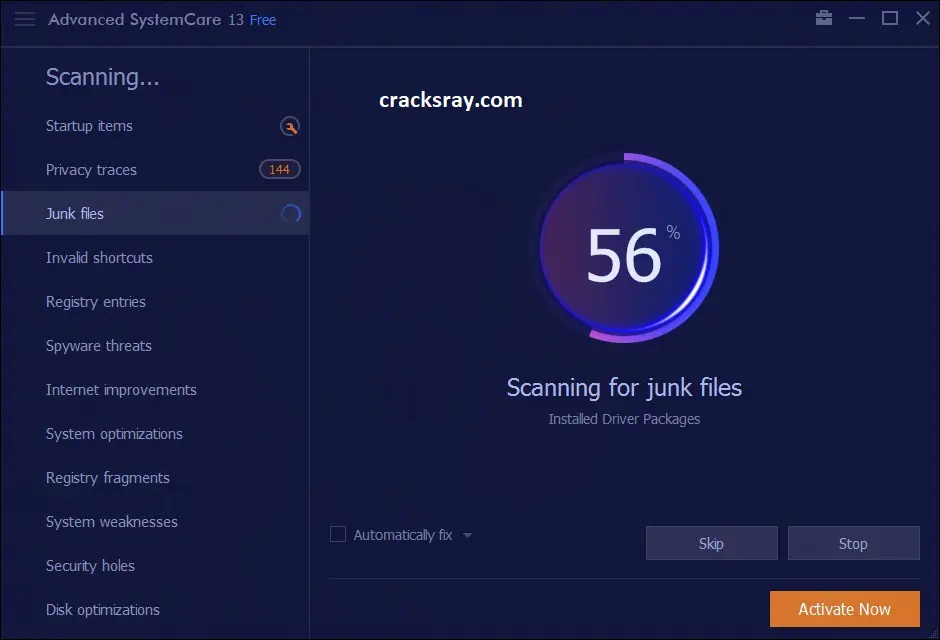The height and width of the screenshot is (640, 940).
Task: Close the Advanced SystemCare window
Action: click(923, 19)
